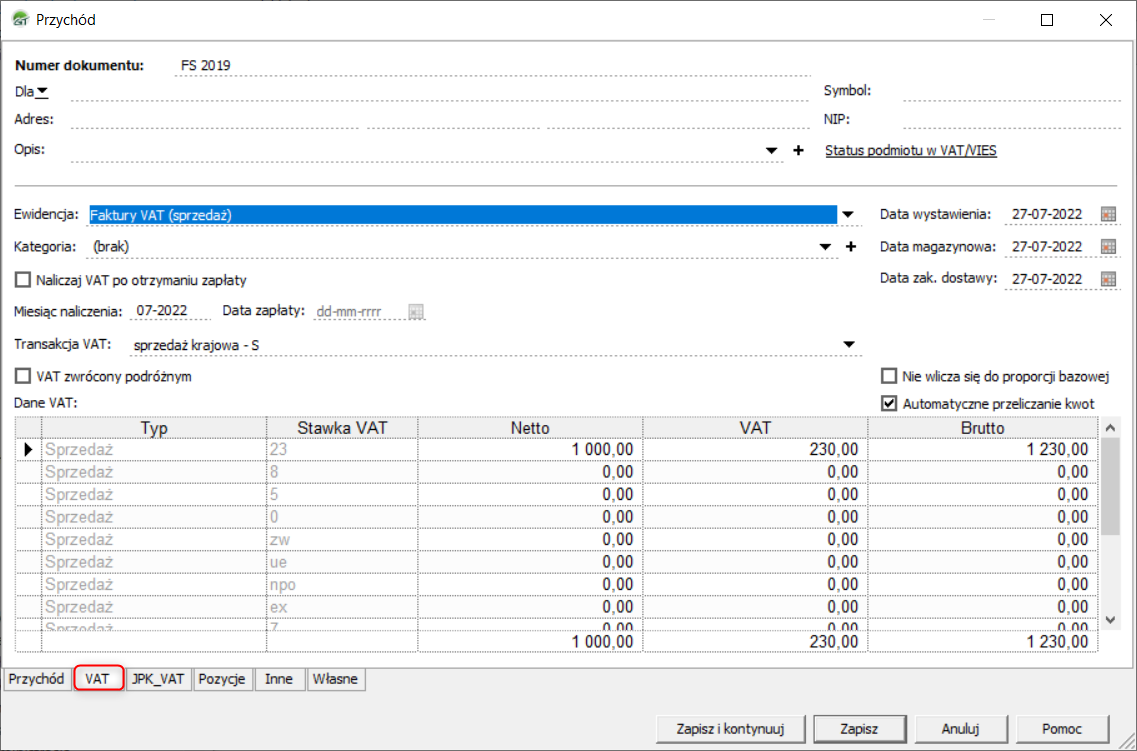Click the Typ column header
The height and width of the screenshot is (751, 1137).
(x=154, y=428)
